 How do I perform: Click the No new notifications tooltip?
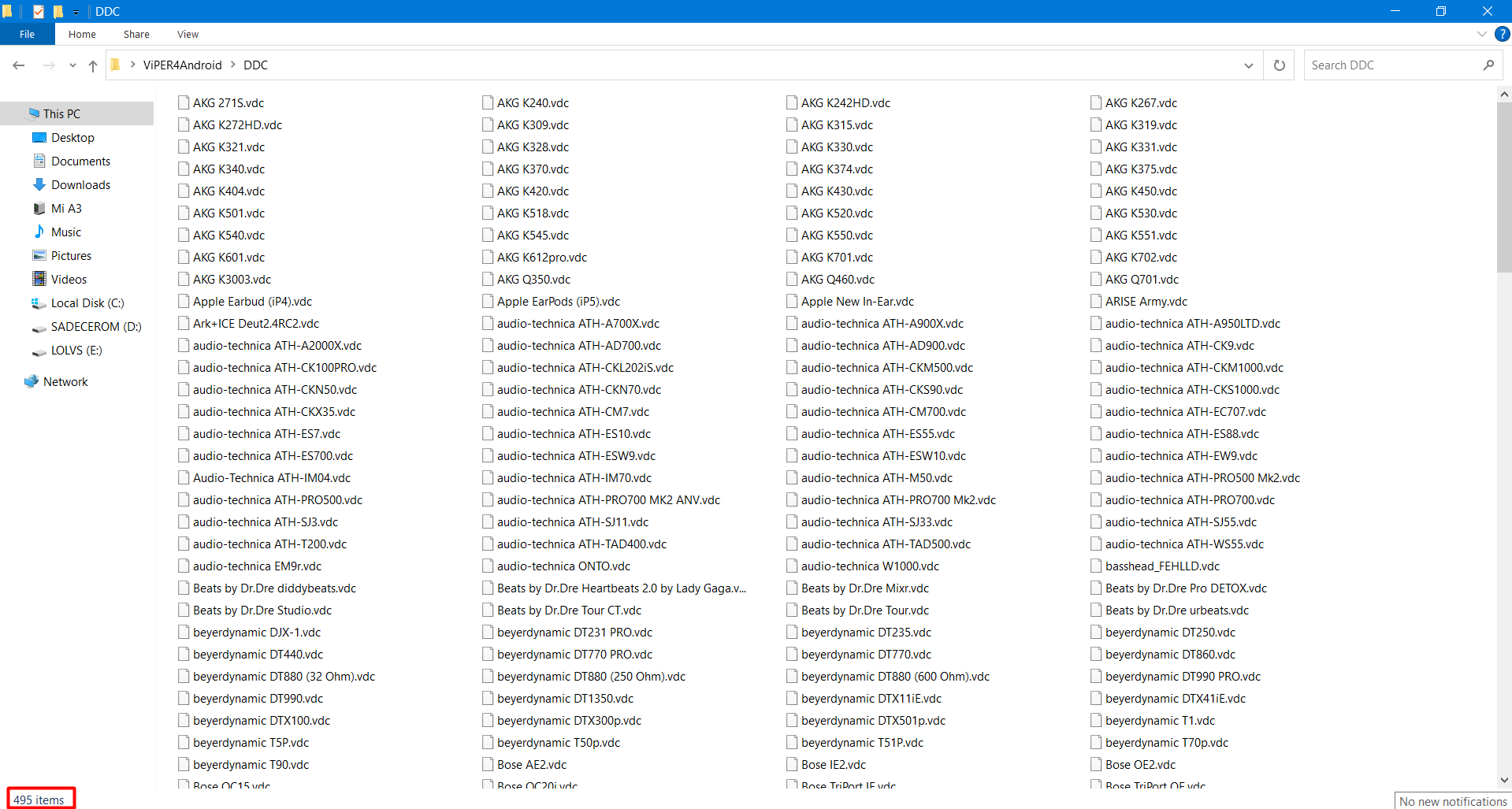(1453, 801)
